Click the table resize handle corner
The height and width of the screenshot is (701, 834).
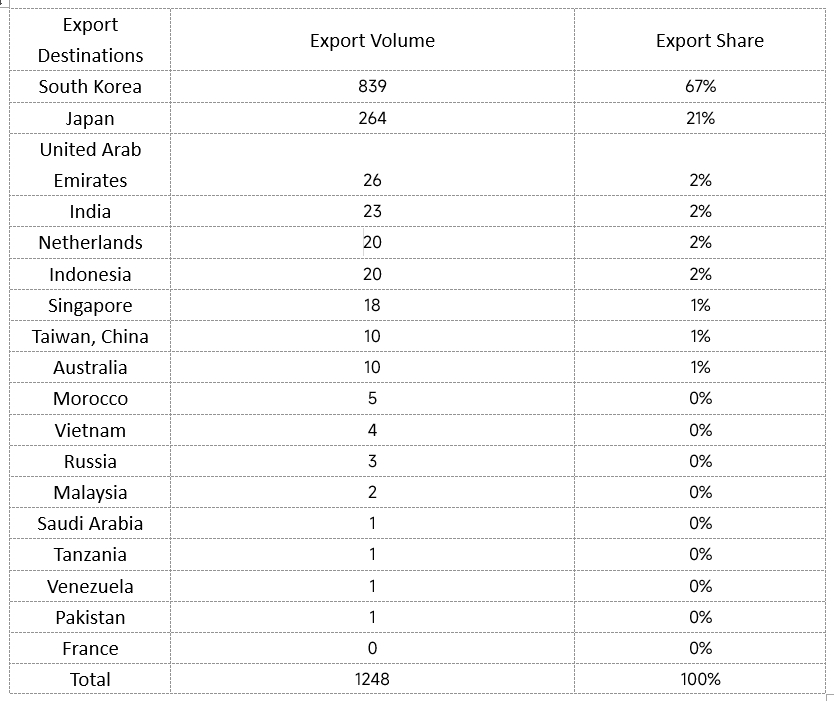coord(830,697)
